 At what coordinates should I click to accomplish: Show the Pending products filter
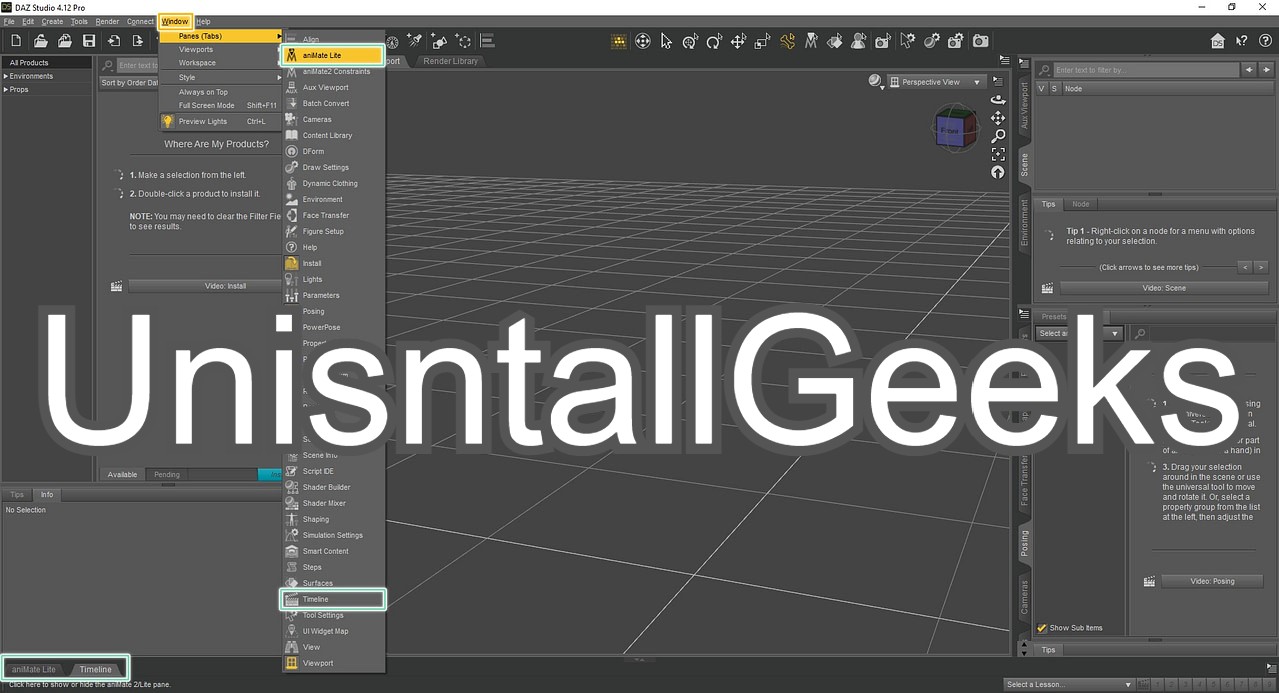pyautogui.click(x=166, y=474)
